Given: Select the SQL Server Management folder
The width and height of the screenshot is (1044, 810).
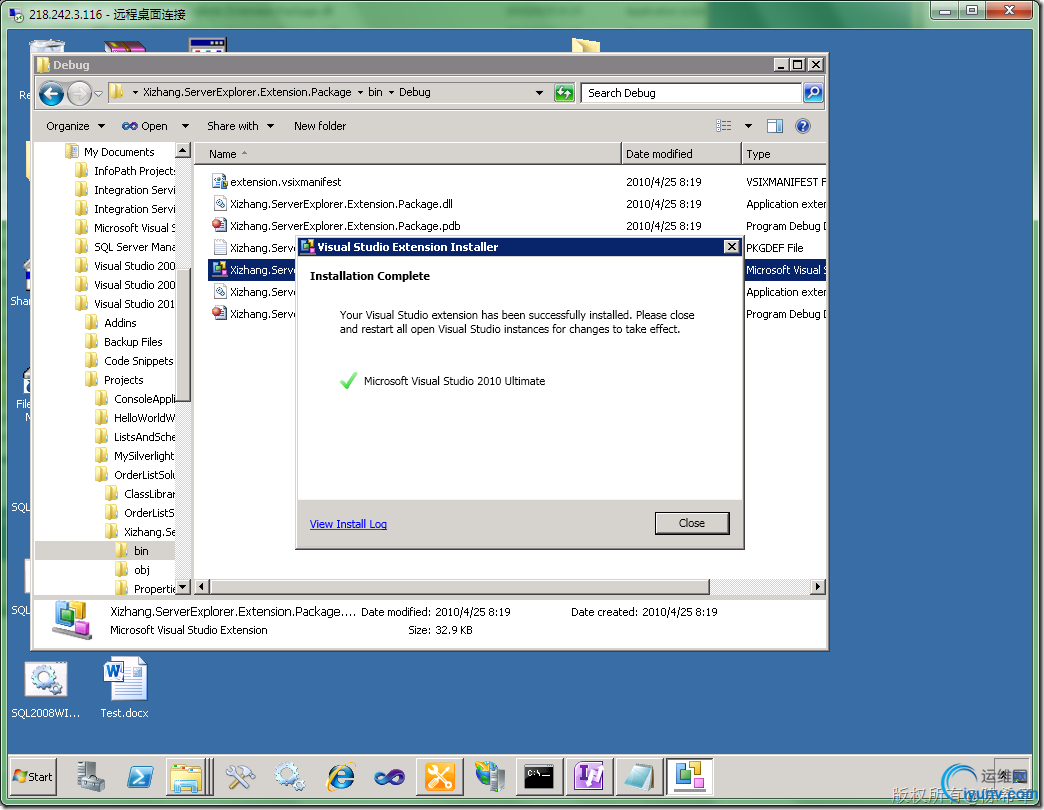Looking at the screenshot, I should (134, 247).
